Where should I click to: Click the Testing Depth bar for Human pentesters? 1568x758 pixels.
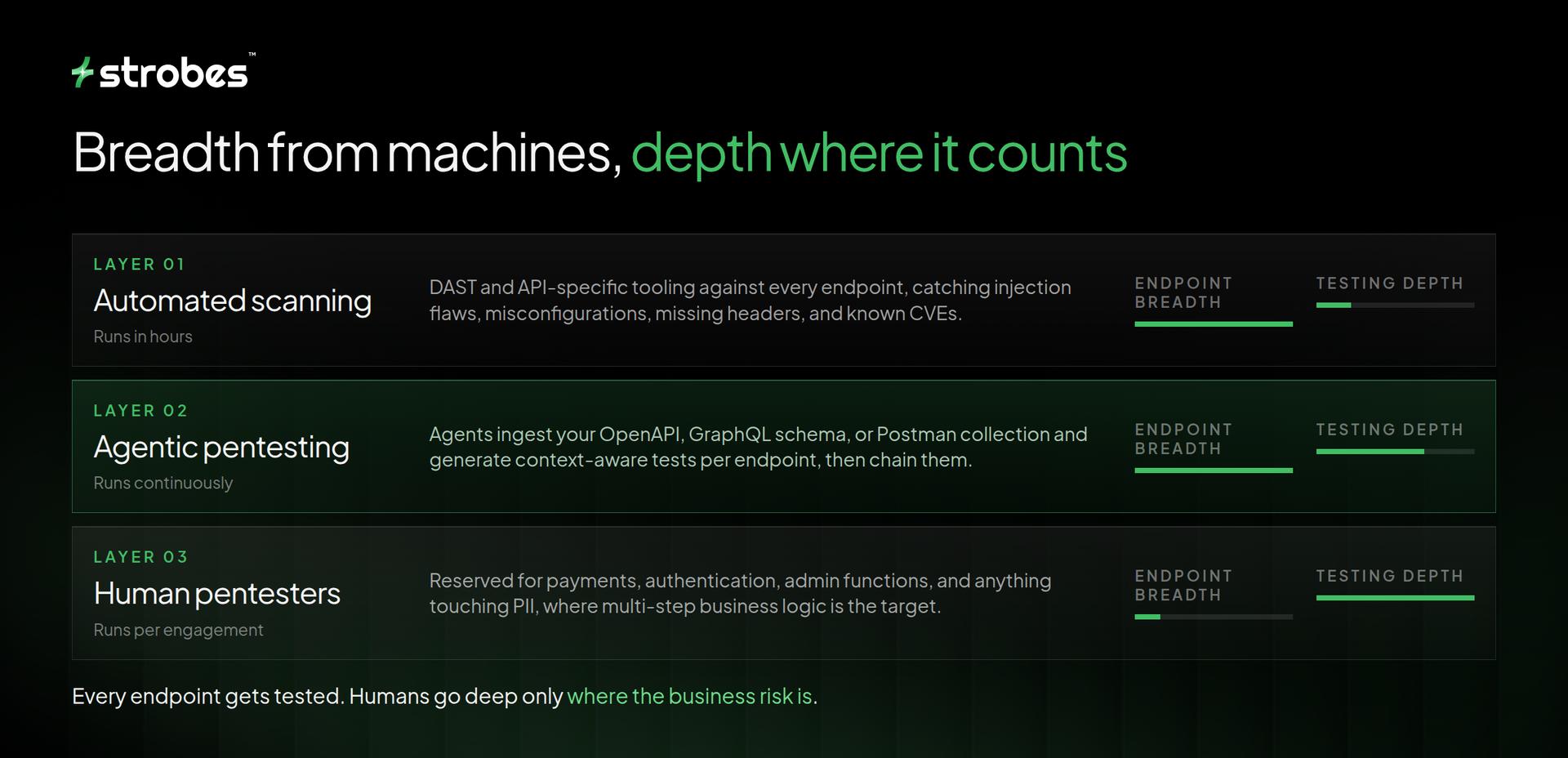point(1395,598)
